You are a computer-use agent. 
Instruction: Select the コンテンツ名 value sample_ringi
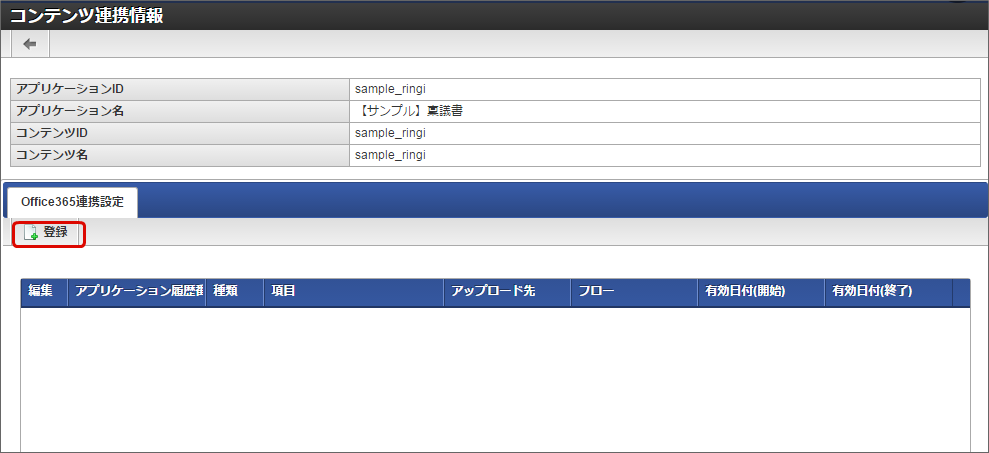[x=390, y=155]
